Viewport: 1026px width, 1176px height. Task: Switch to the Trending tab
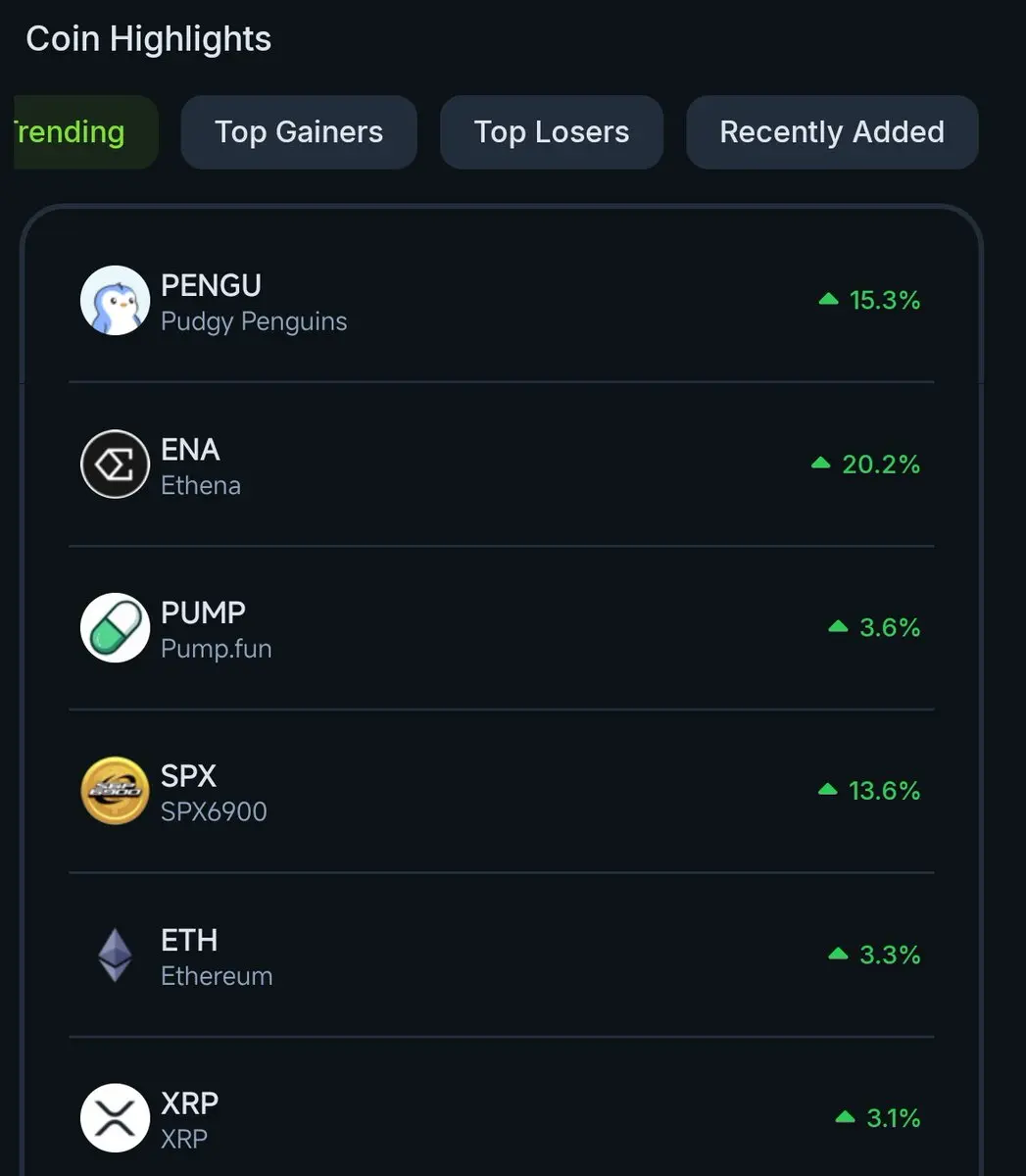click(x=85, y=132)
